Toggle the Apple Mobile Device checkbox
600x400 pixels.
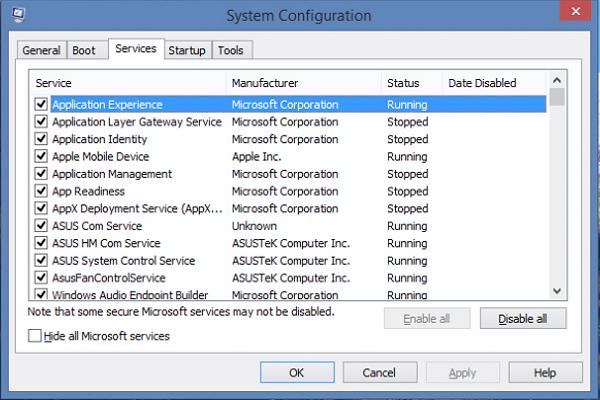(41, 156)
